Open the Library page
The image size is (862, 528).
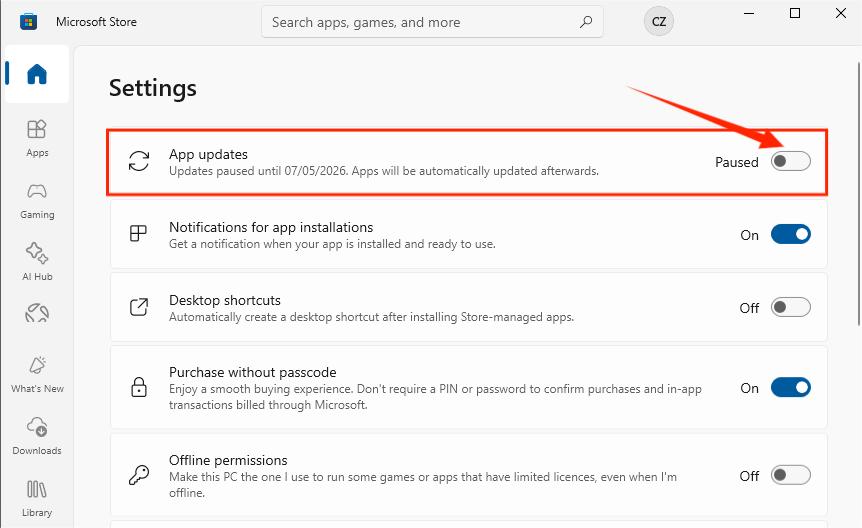point(37,498)
